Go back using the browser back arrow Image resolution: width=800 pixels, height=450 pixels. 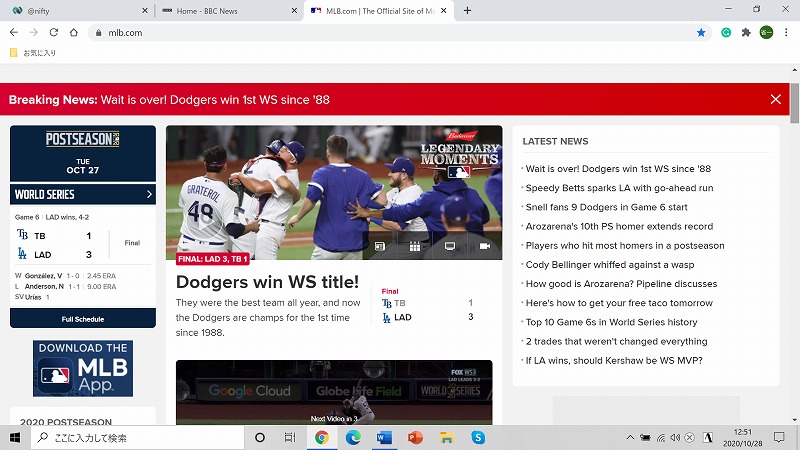pos(14,32)
